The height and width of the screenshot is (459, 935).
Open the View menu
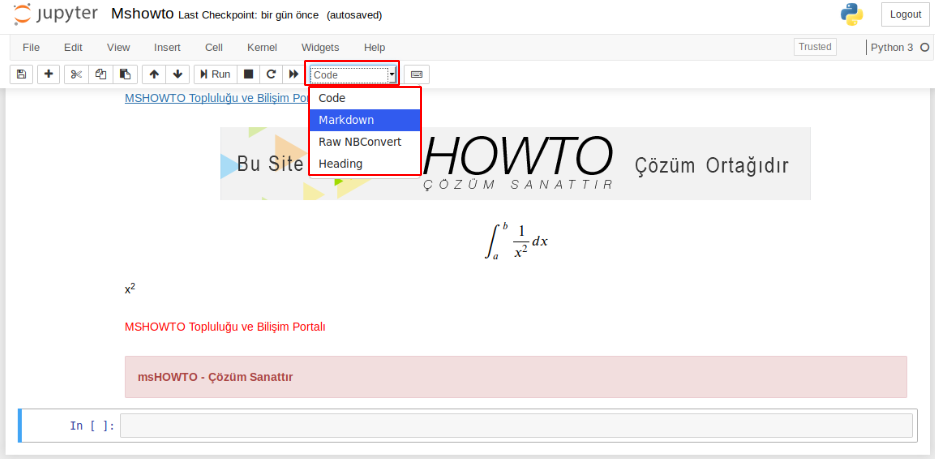pos(119,48)
